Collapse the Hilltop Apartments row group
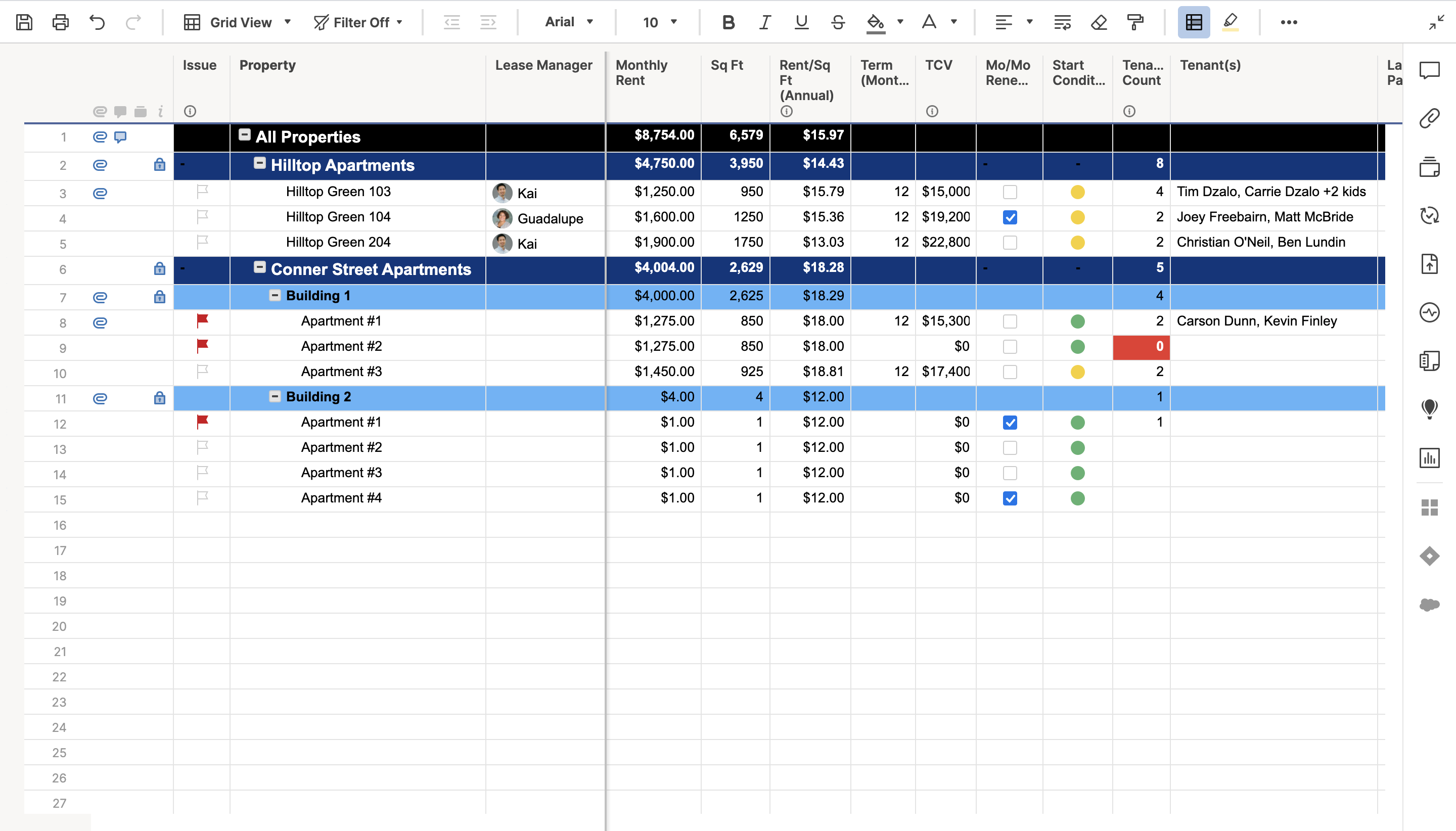This screenshot has width=1456, height=831. [260, 164]
